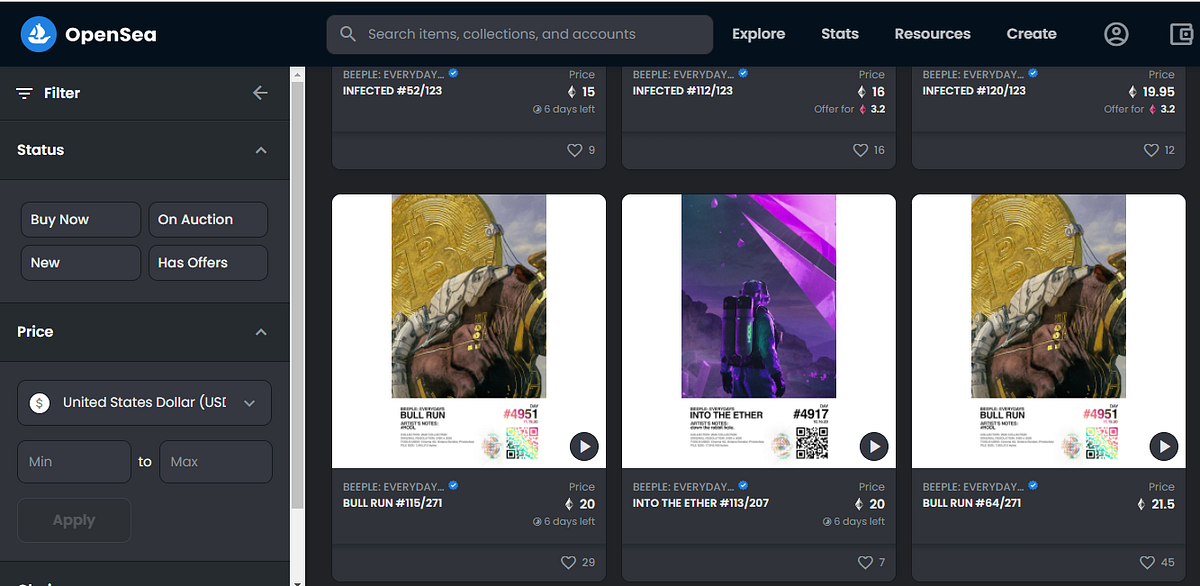
Task: Collapse the Status section chevron
Action: tap(261, 150)
